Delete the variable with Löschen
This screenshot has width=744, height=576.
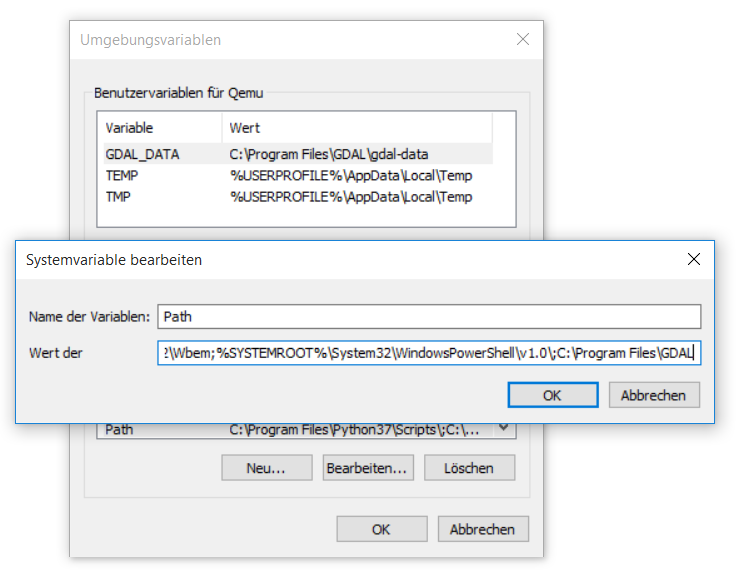coord(470,467)
